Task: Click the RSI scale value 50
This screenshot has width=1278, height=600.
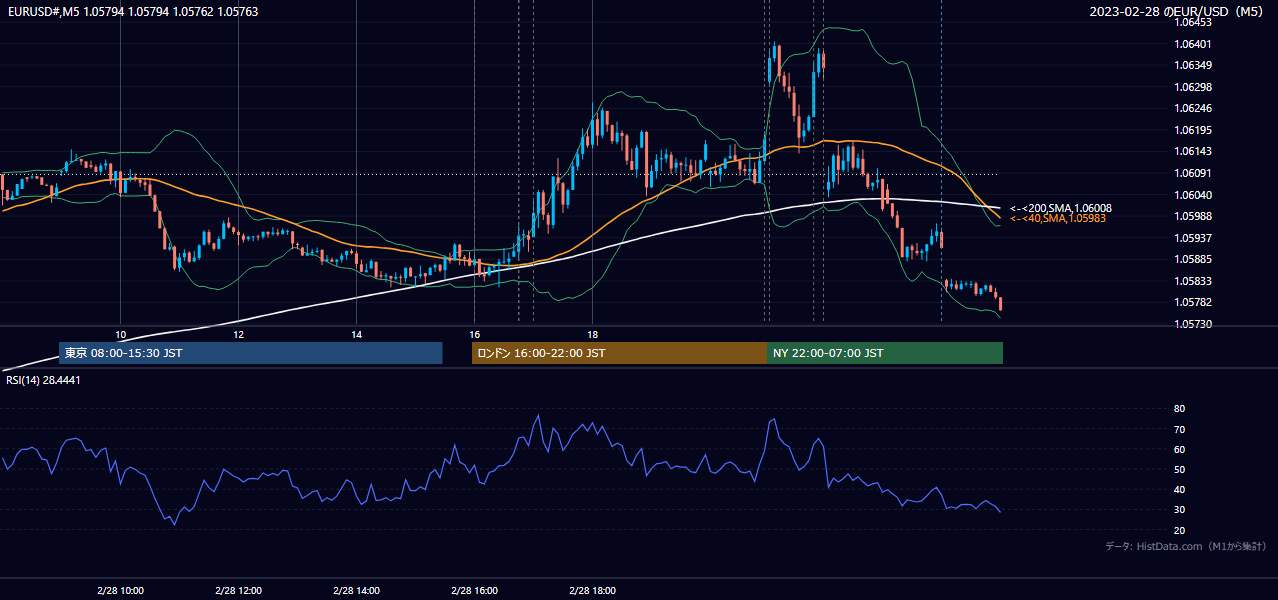Action: (x=1179, y=469)
